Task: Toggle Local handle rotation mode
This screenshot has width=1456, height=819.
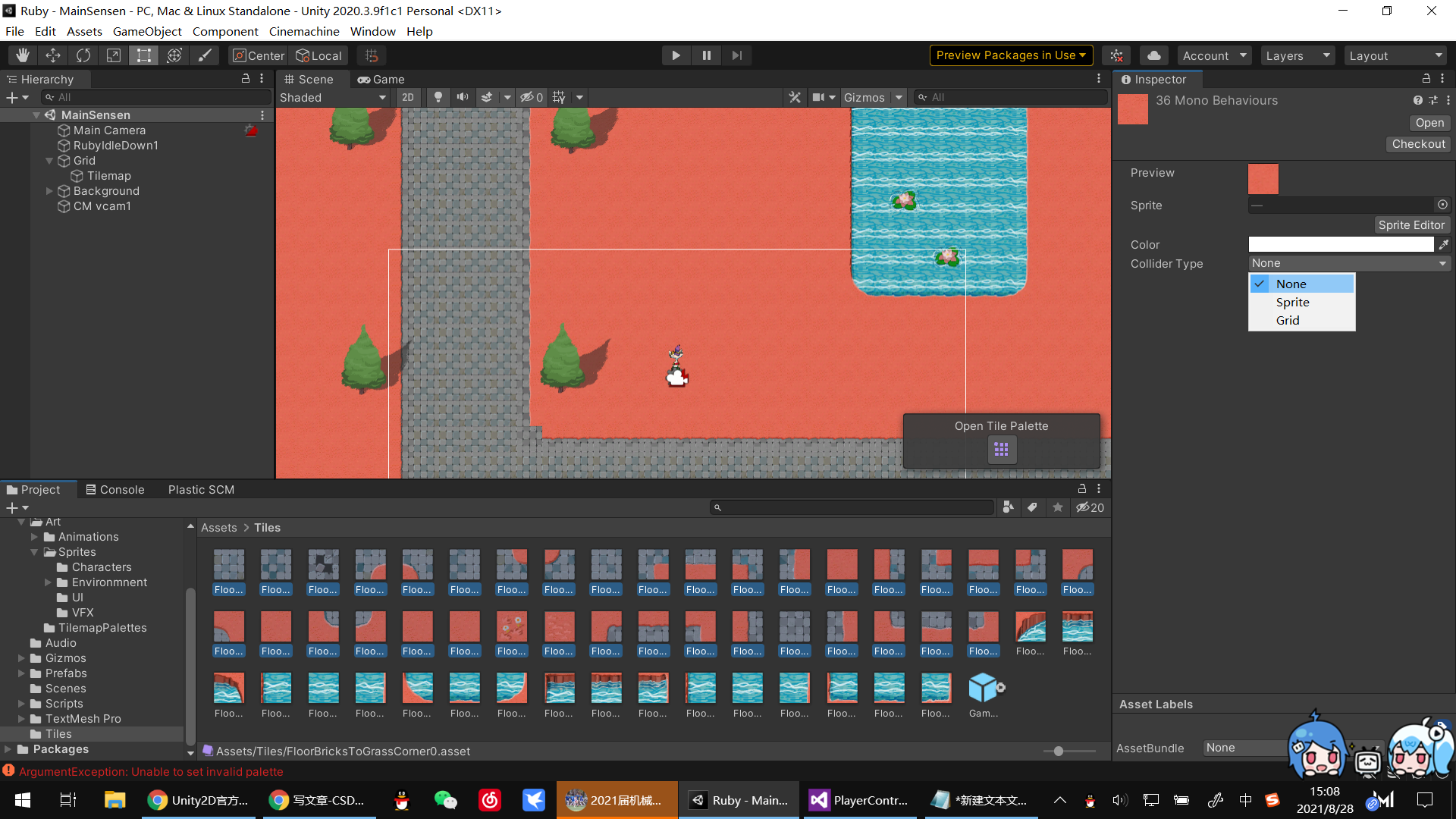Action: [318, 55]
